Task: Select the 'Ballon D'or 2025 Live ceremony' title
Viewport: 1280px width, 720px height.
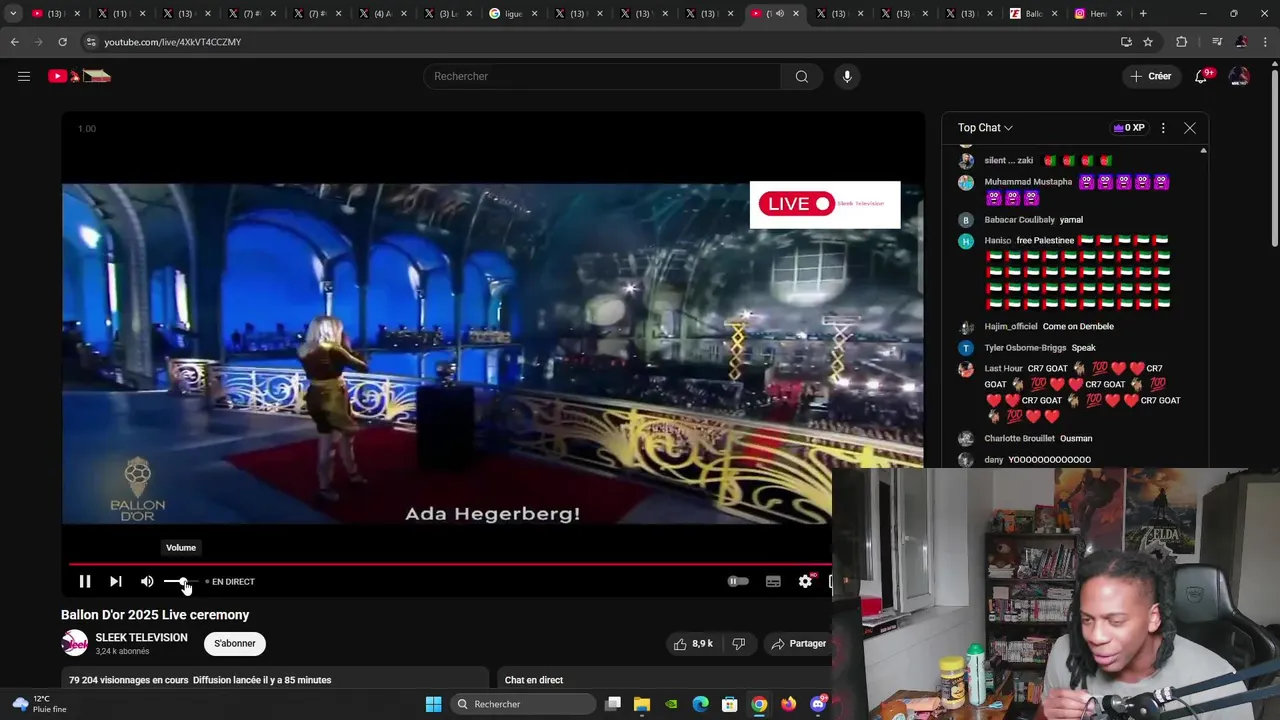Action: (x=155, y=615)
